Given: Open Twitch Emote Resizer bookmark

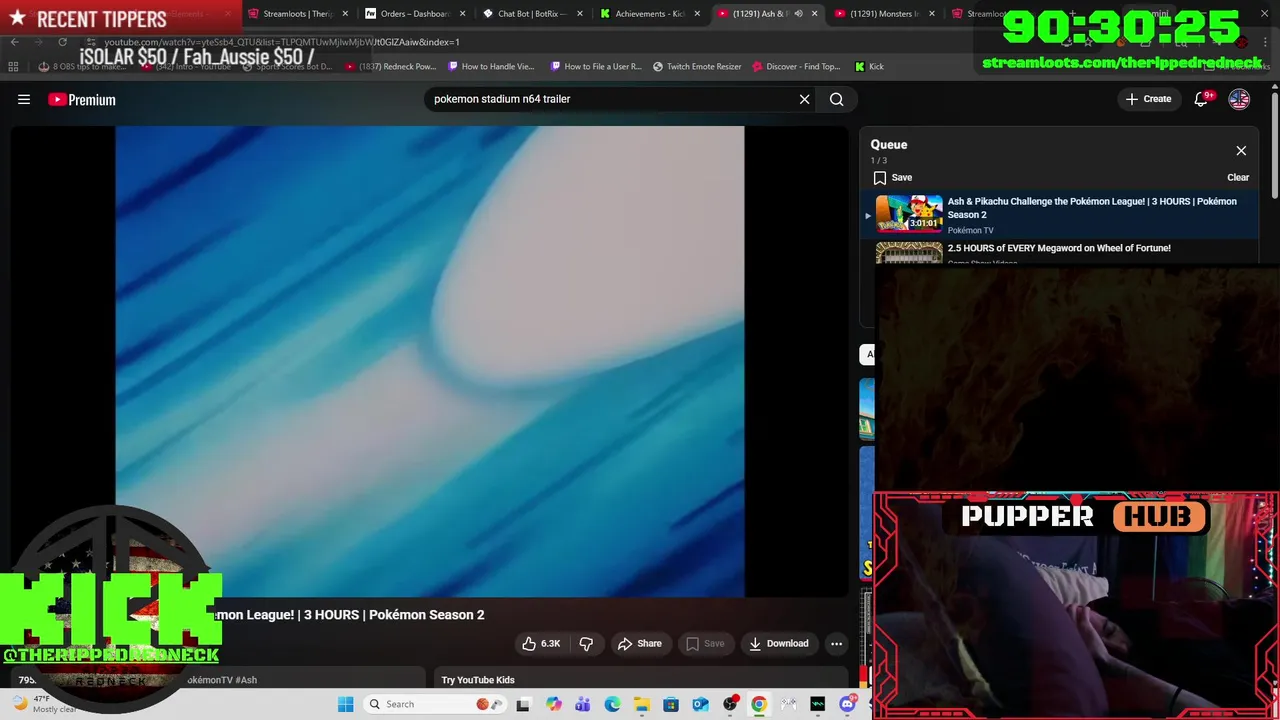Looking at the screenshot, I should [697, 67].
